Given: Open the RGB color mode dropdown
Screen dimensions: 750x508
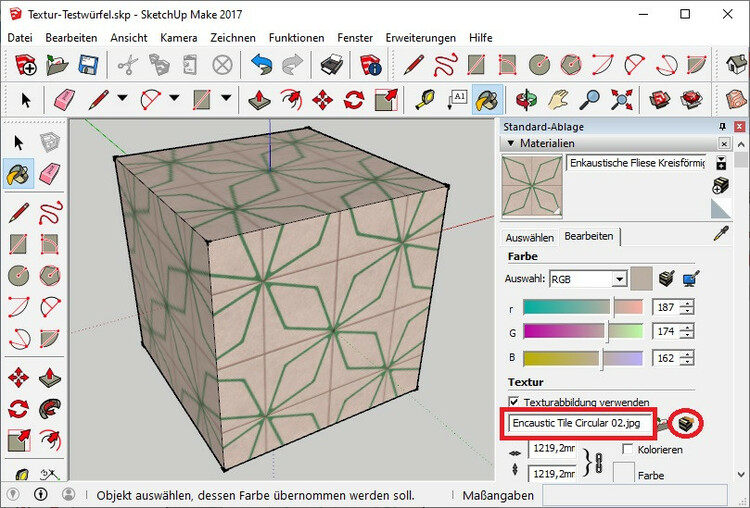Looking at the screenshot, I should click(x=619, y=279).
